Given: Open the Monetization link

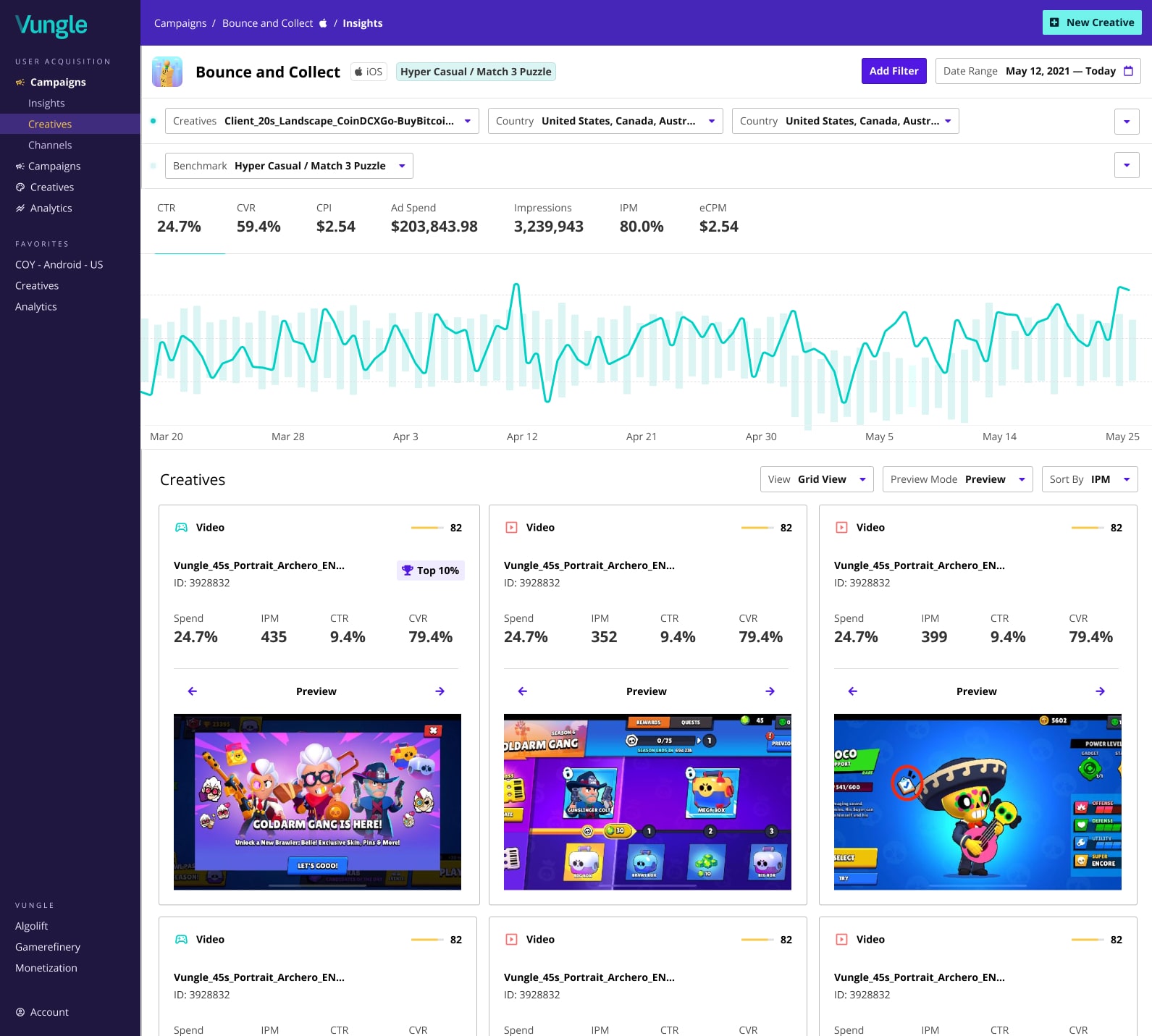Looking at the screenshot, I should pyautogui.click(x=46, y=968).
